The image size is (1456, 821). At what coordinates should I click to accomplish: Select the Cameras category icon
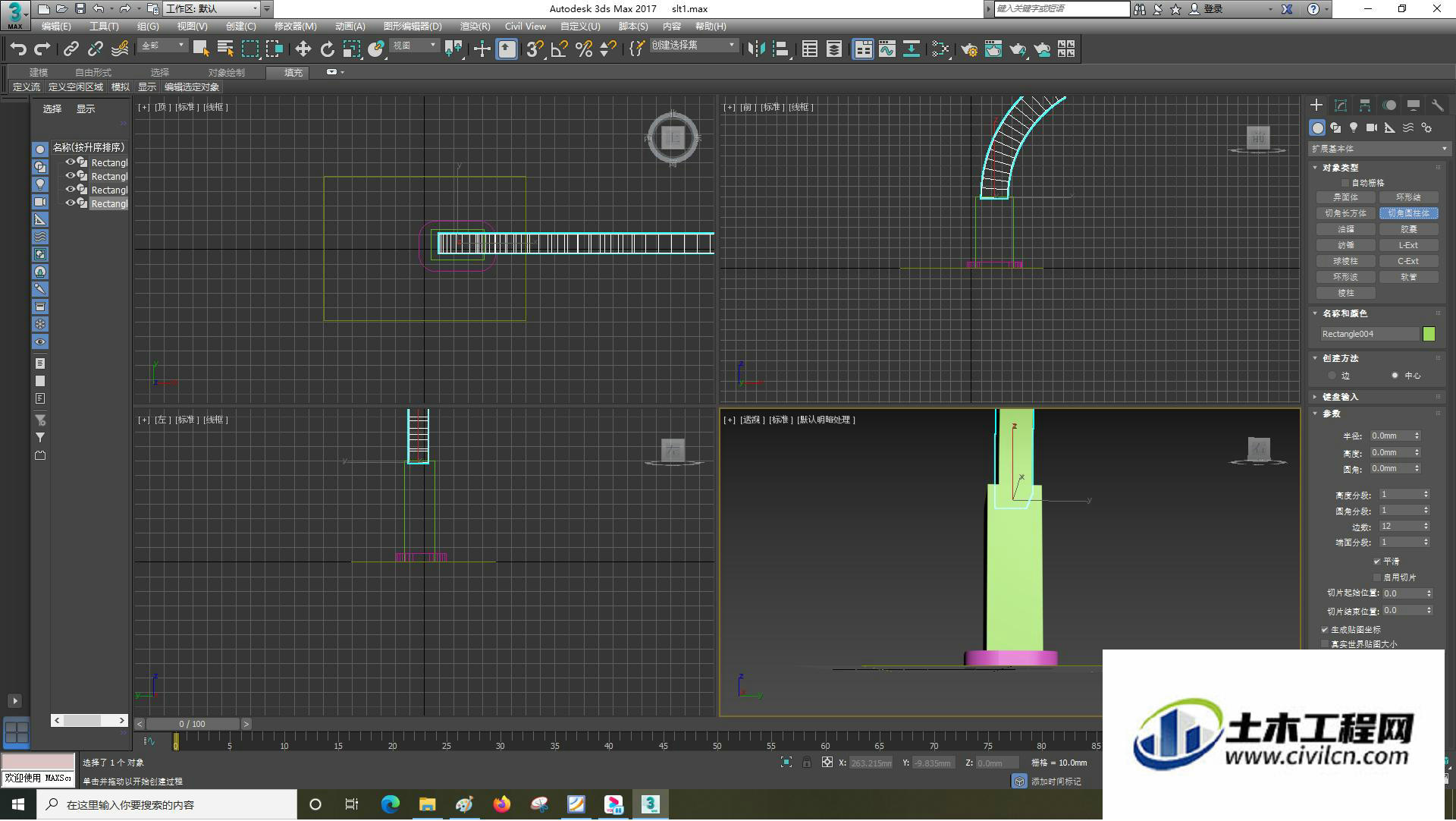click(1372, 127)
